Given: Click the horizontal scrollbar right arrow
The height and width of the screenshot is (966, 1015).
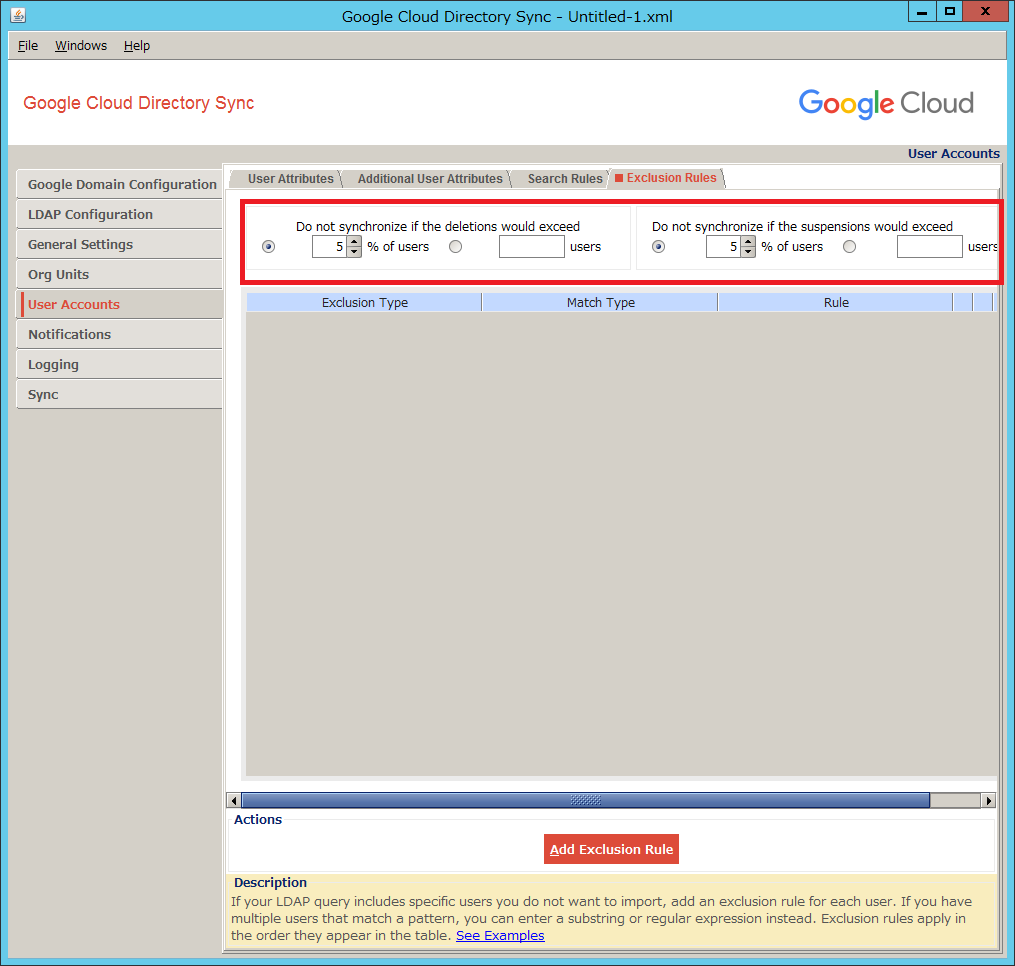Looking at the screenshot, I should [x=988, y=801].
